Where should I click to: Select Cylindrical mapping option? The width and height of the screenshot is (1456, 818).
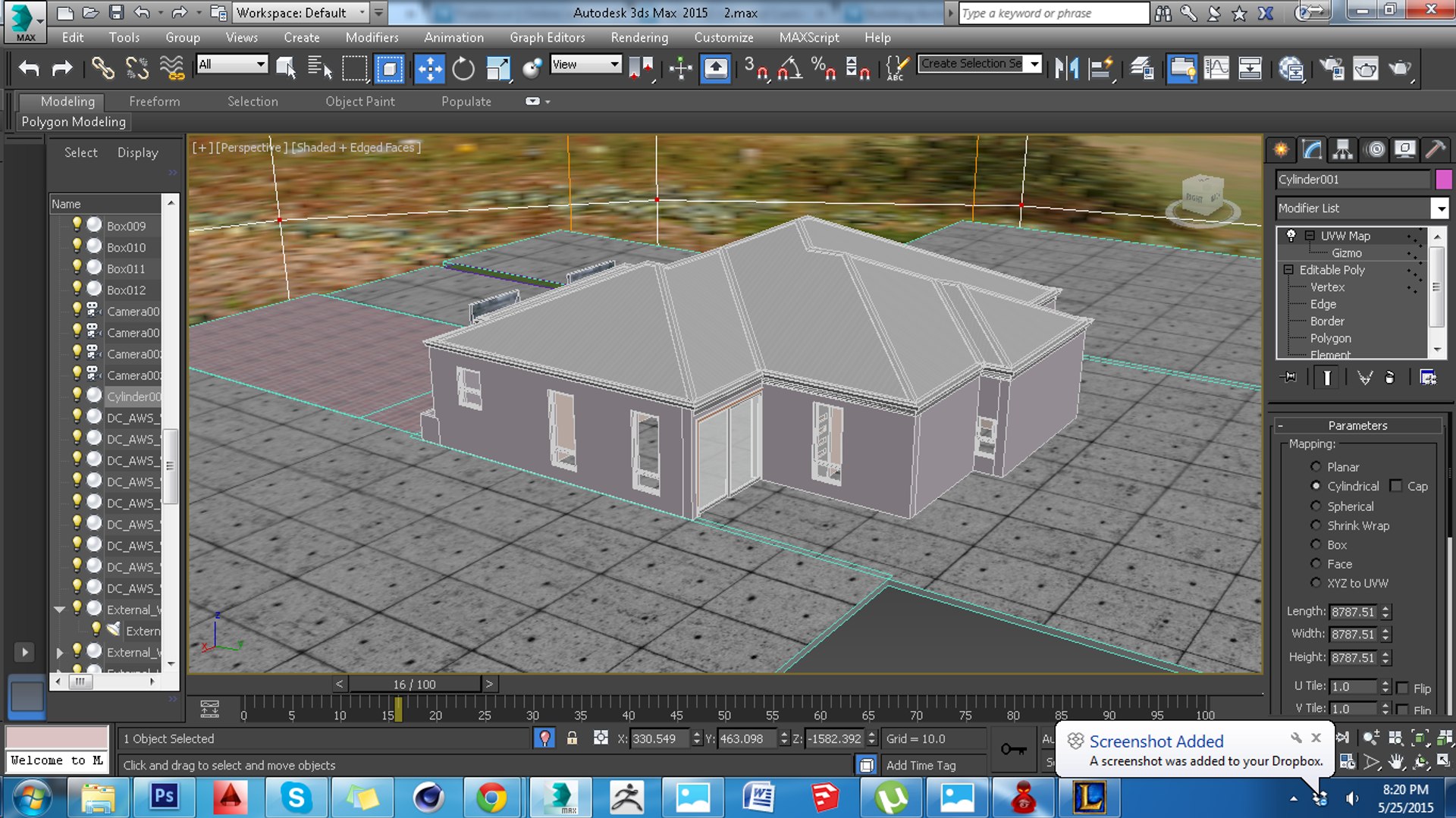(x=1316, y=486)
